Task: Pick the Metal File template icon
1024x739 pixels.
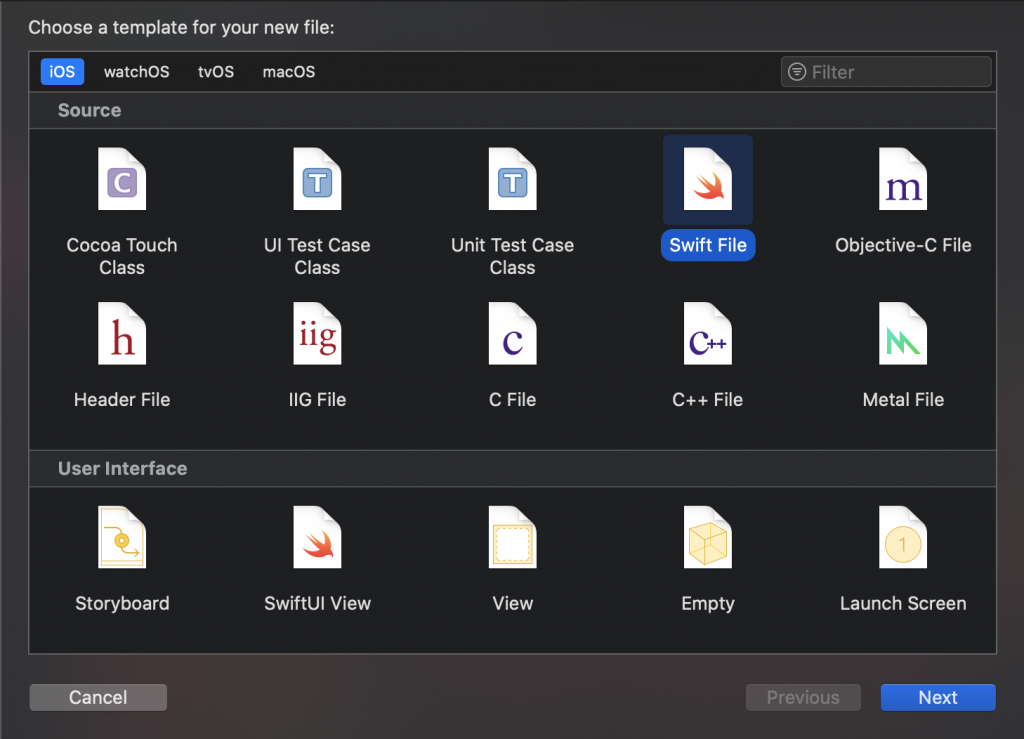Action: click(x=903, y=334)
